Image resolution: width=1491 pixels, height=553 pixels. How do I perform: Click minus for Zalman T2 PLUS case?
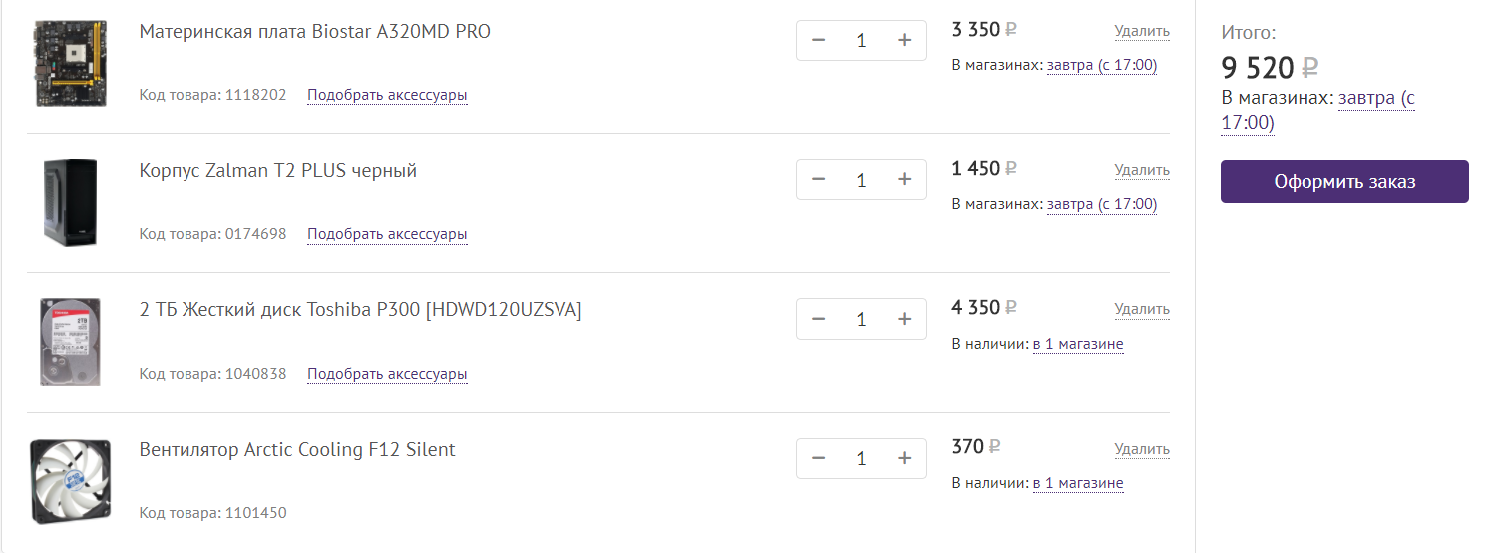[x=819, y=180]
